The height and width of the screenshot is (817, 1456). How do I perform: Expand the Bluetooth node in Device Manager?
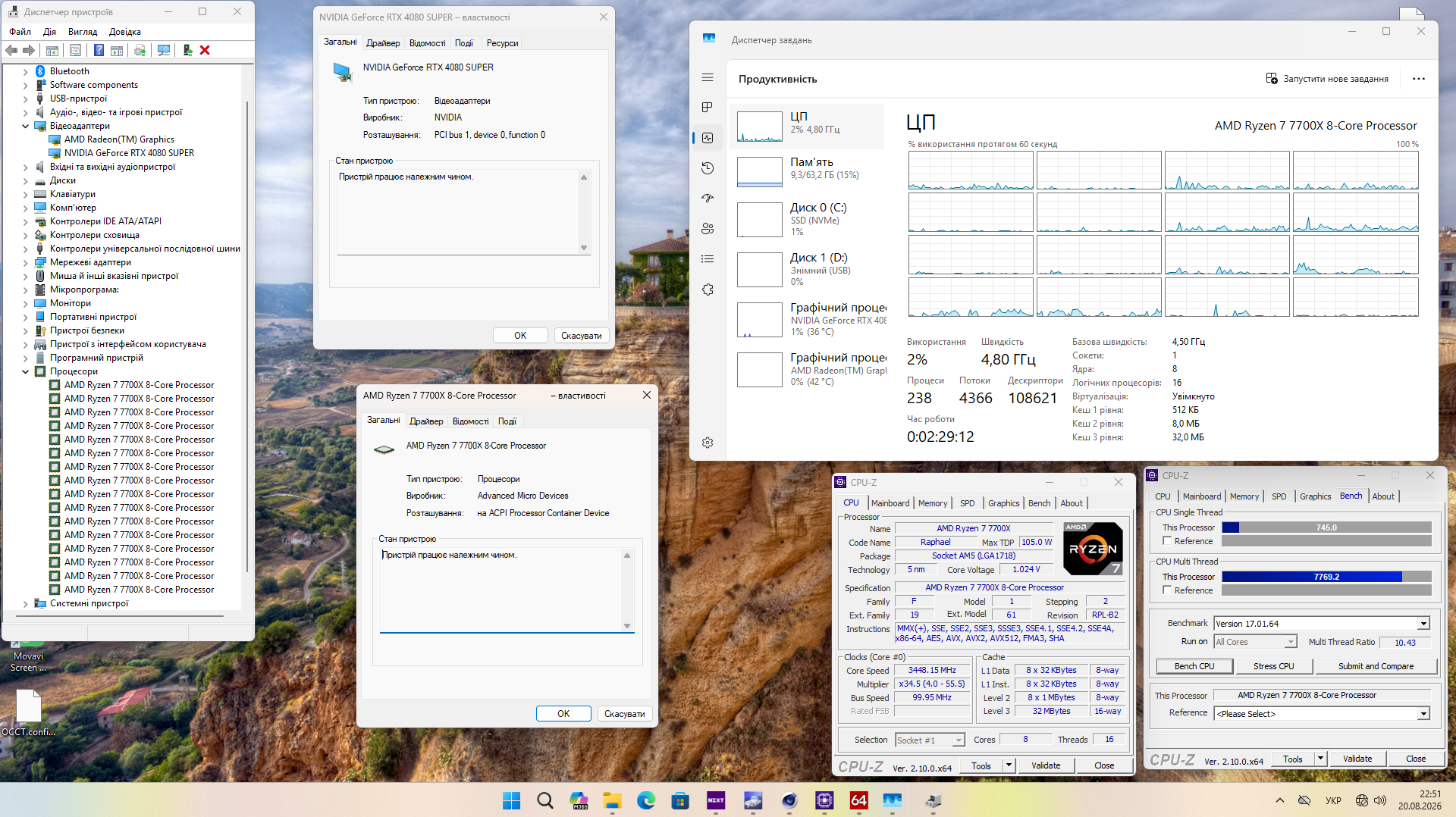click(x=25, y=71)
